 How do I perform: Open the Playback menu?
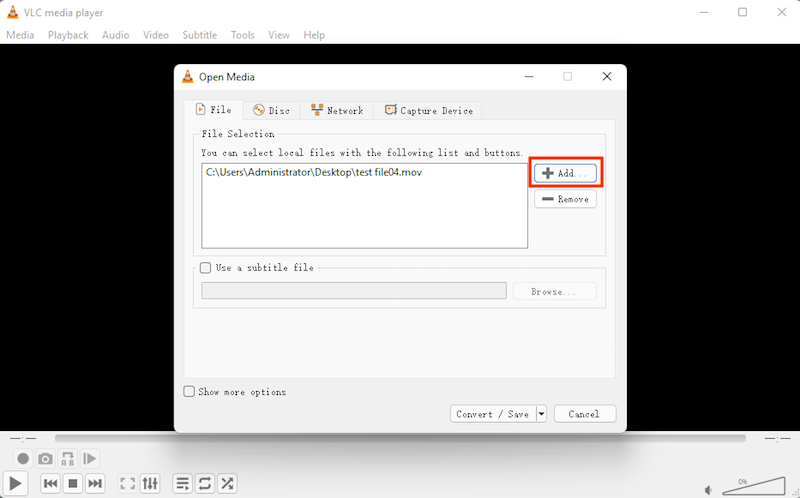[68, 35]
